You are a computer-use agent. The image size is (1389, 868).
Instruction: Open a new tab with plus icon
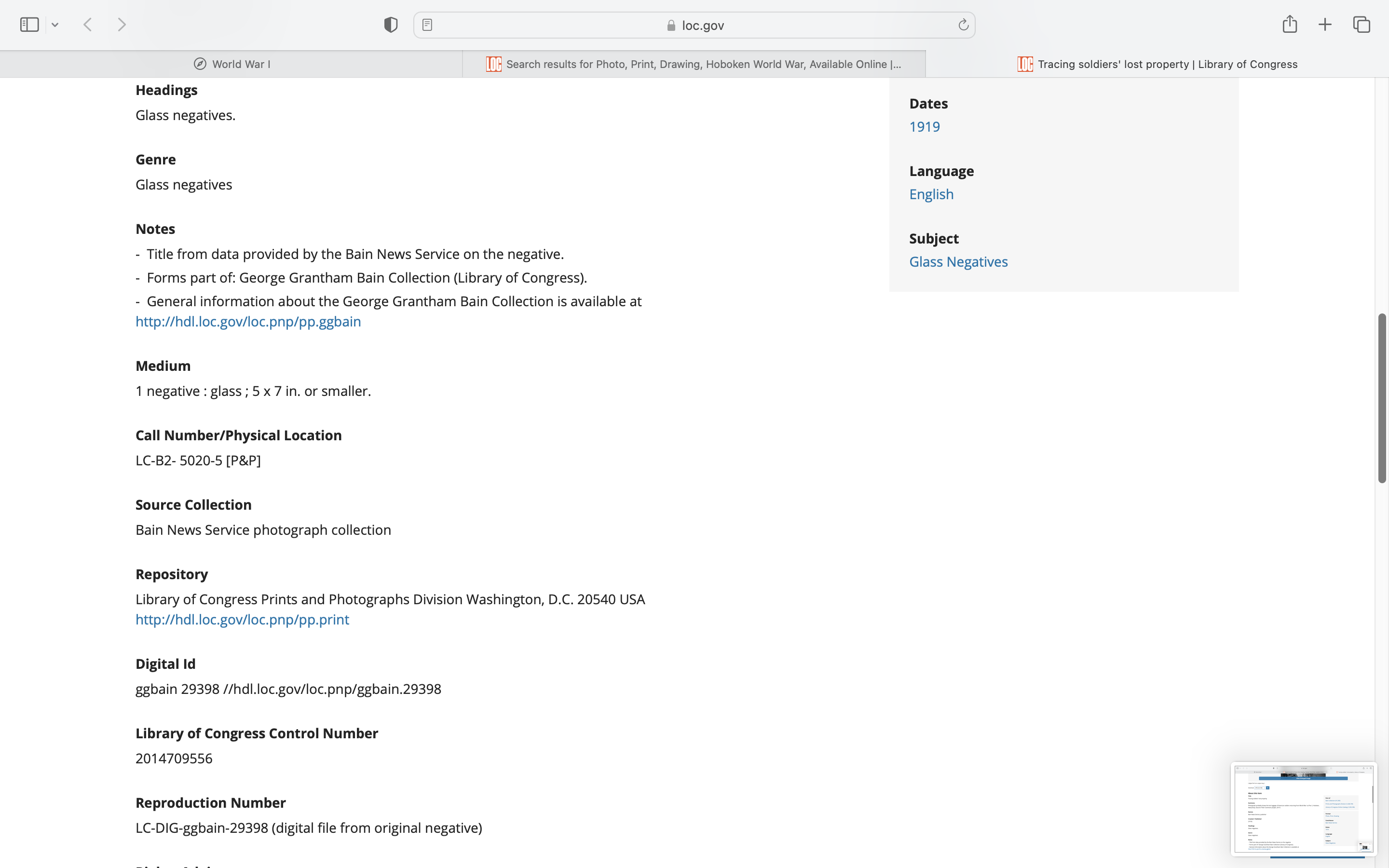tap(1325, 25)
